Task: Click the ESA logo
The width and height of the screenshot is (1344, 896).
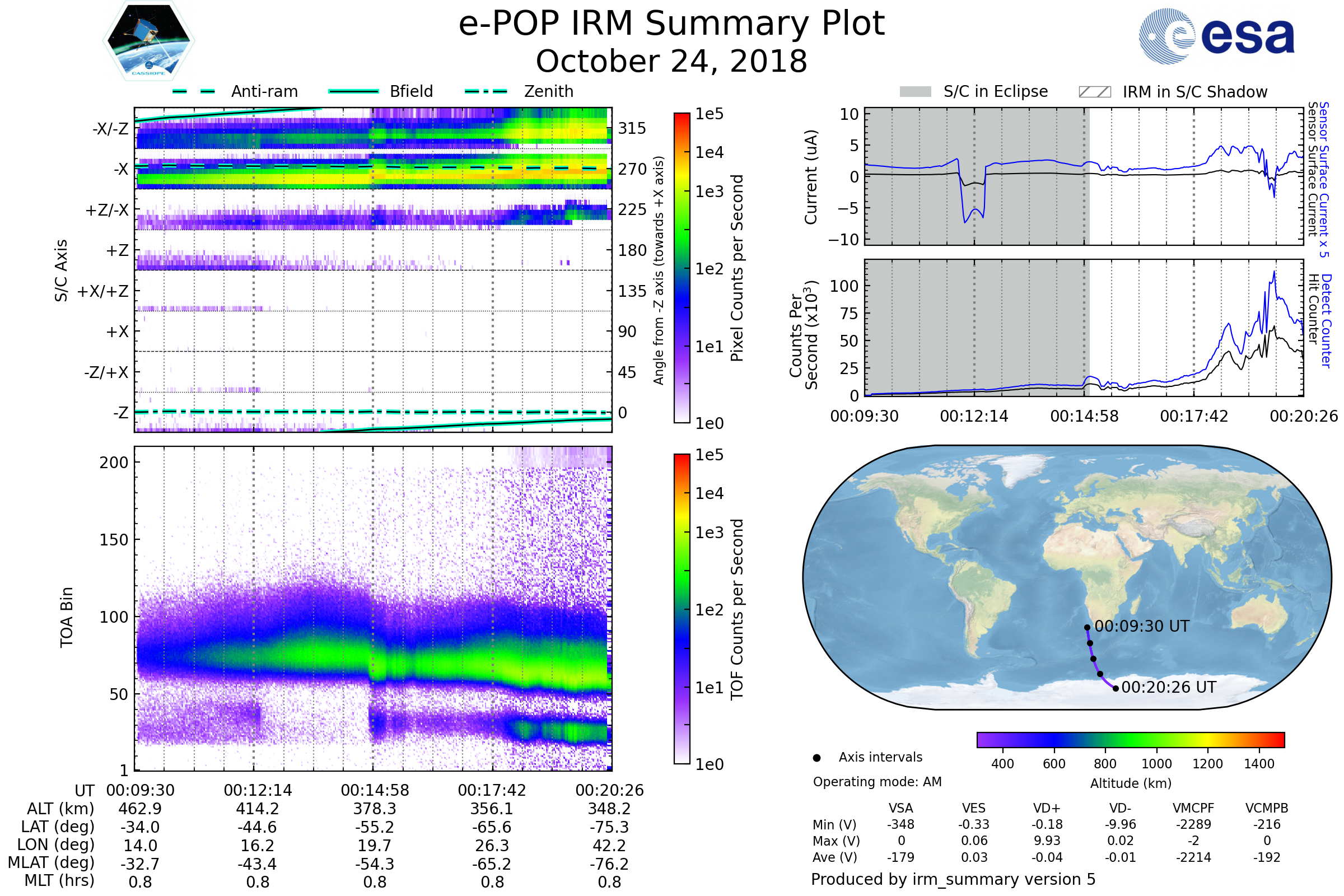Action: [x=1216, y=35]
